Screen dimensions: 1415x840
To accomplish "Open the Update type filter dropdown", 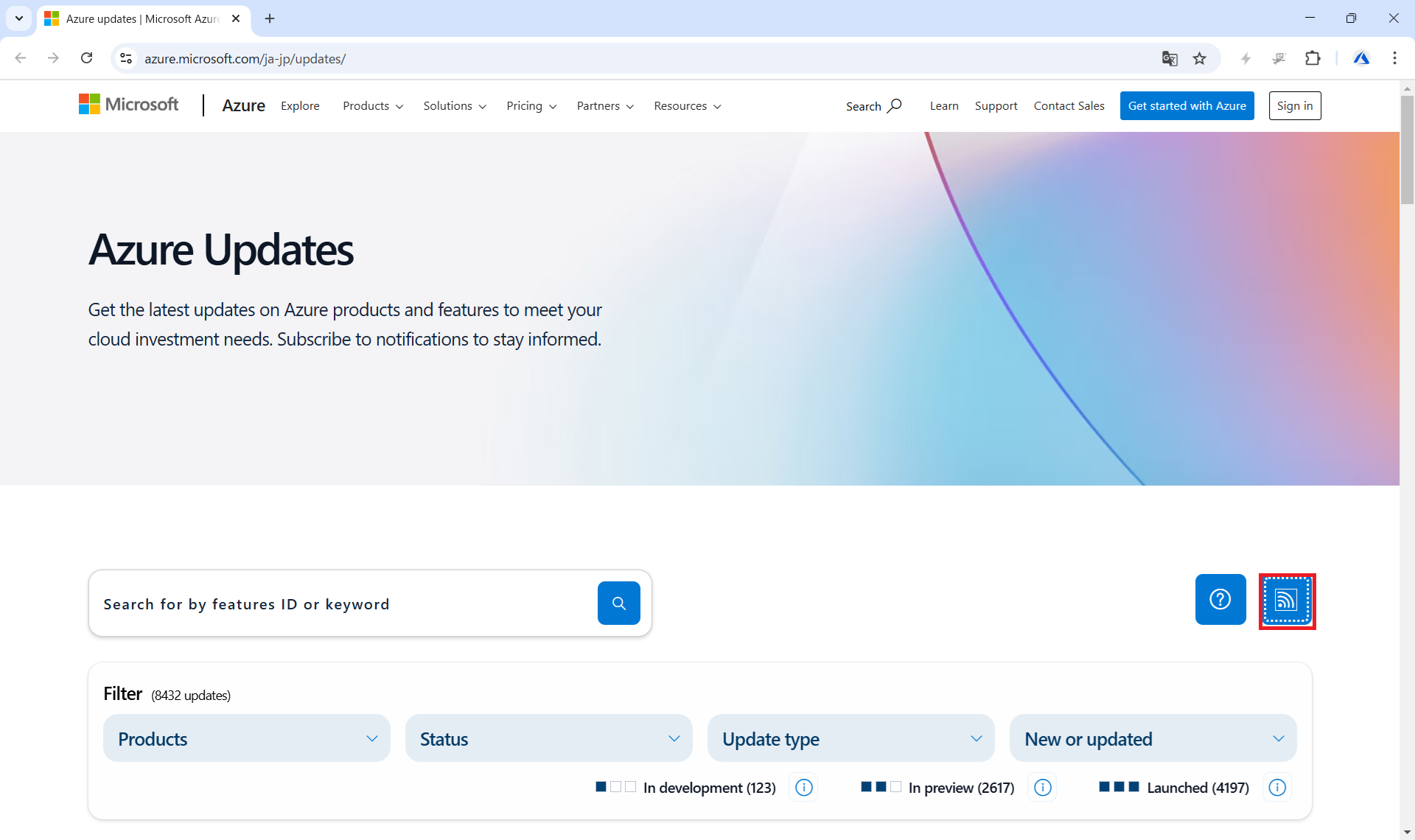I will 851,738.
